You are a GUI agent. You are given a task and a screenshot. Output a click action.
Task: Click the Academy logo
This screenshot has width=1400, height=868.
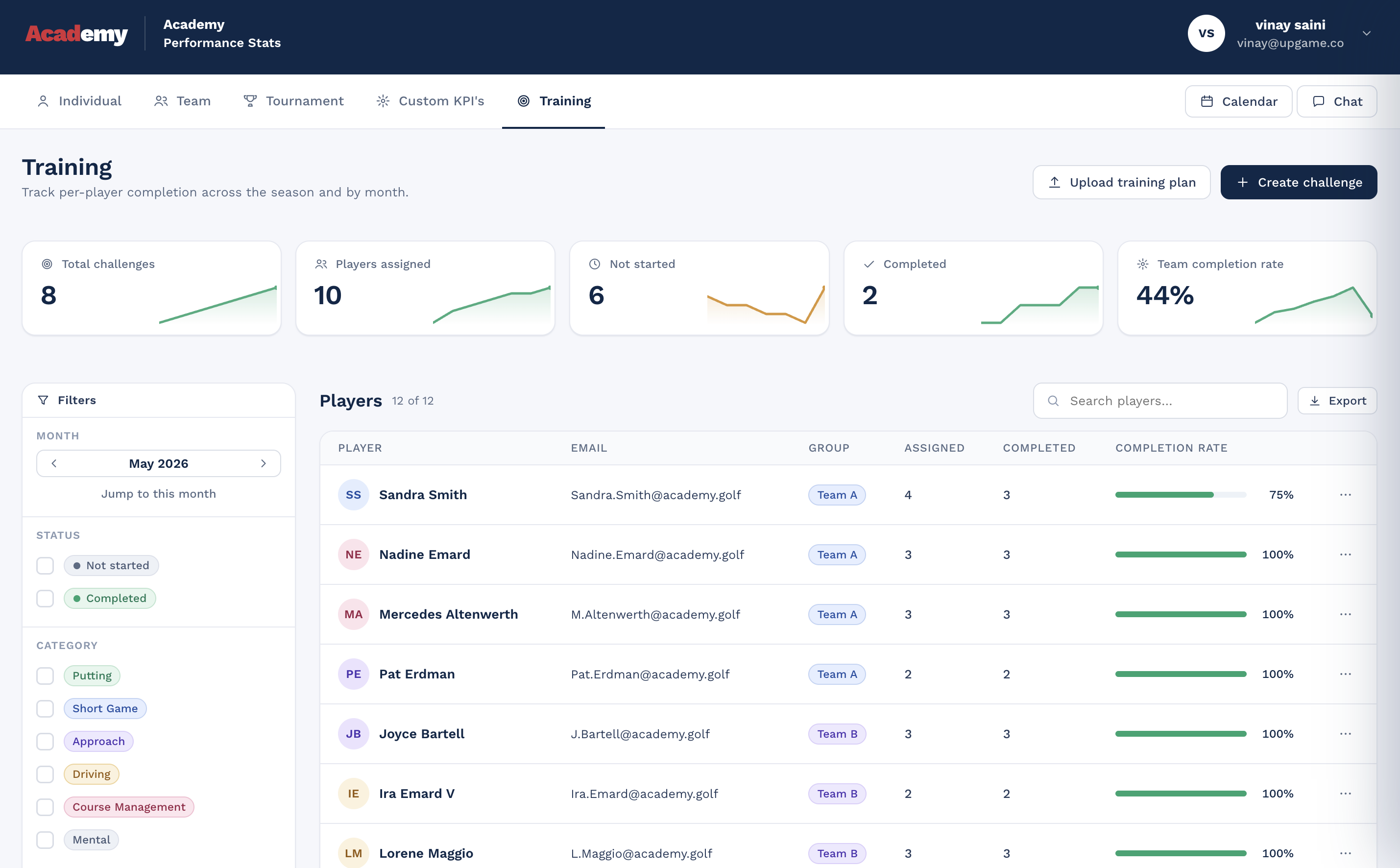(76, 34)
